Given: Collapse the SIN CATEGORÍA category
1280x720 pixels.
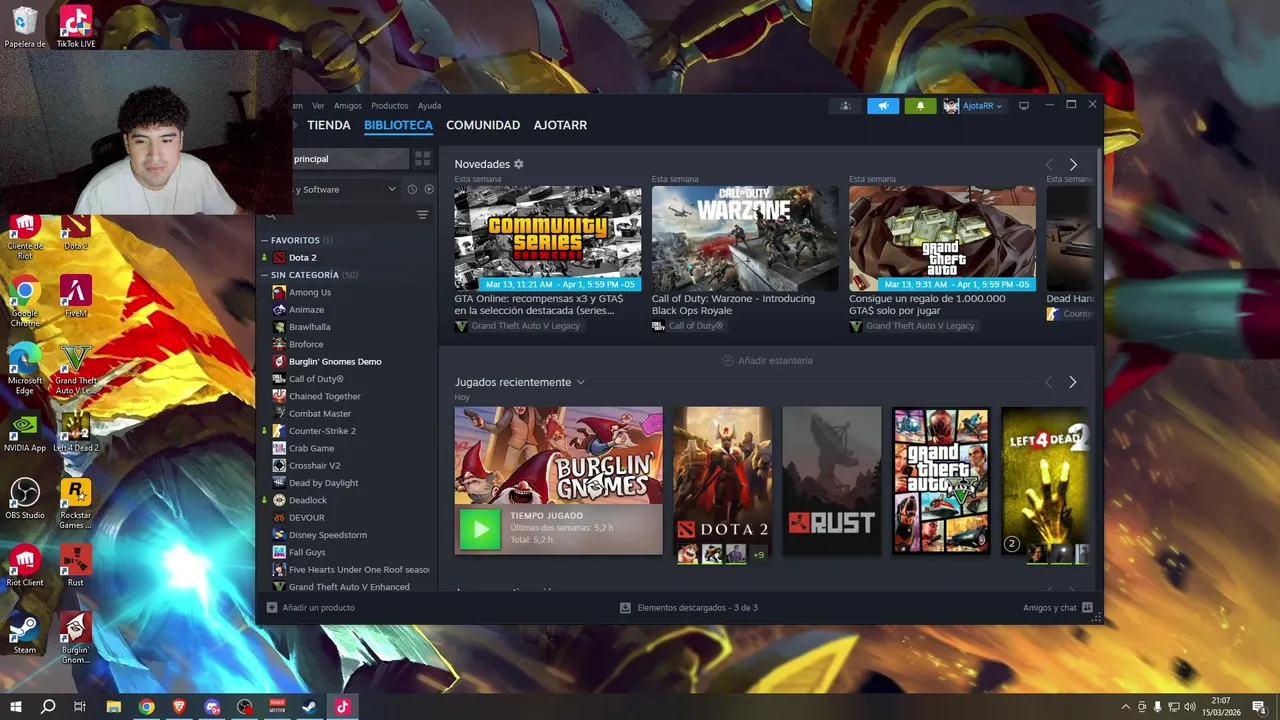Looking at the screenshot, I should 265,275.
